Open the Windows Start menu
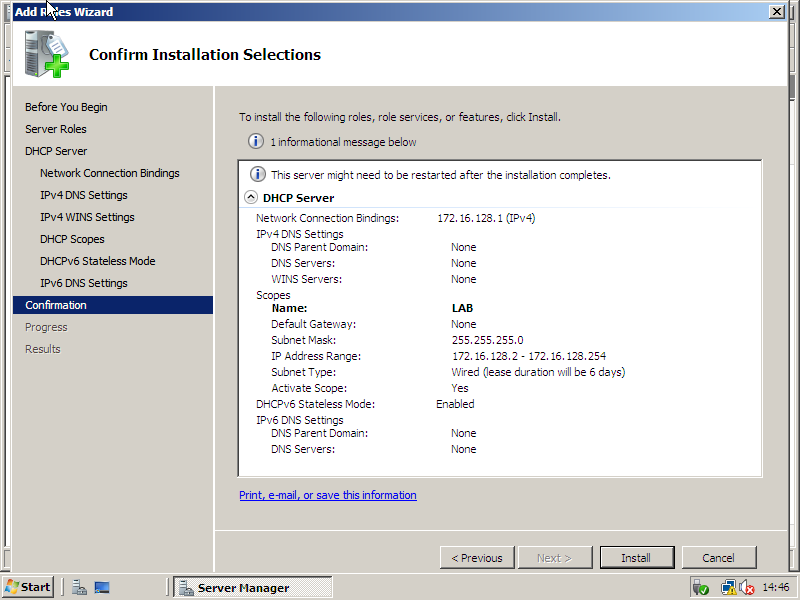 tap(28, 587)
